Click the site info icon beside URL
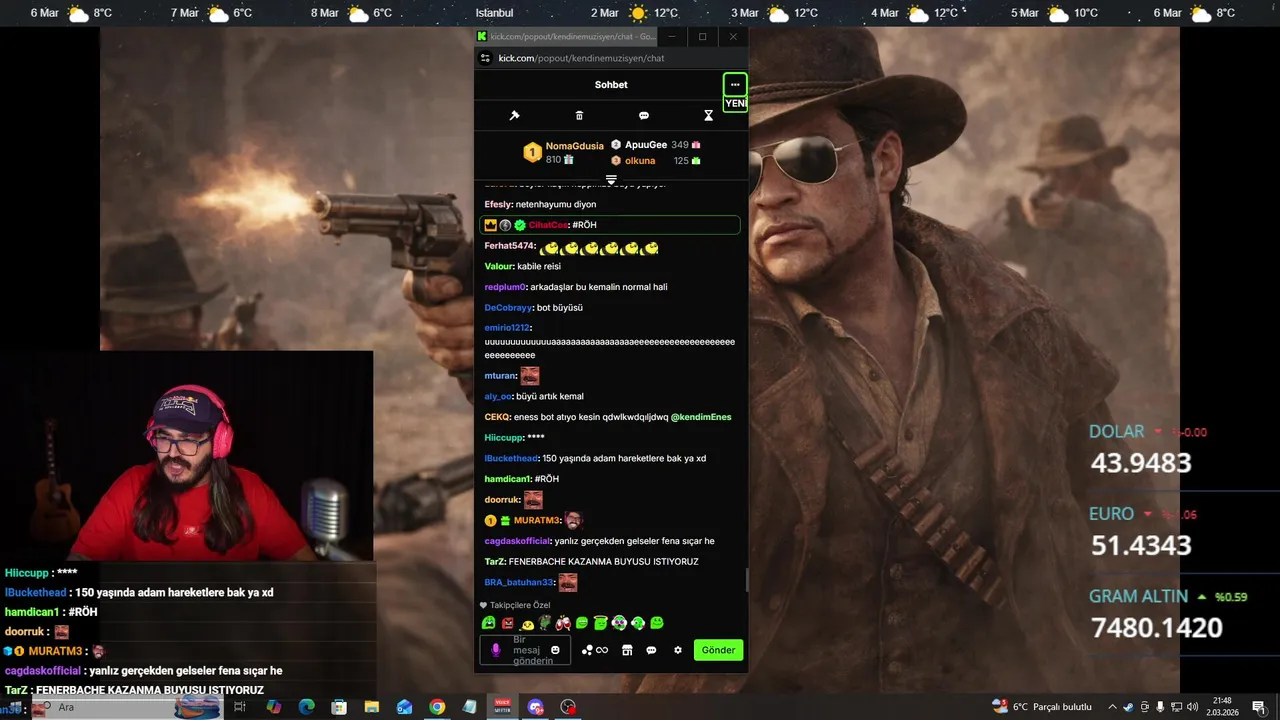Viewport: 1280px width, 720px height. click(485, 58)
